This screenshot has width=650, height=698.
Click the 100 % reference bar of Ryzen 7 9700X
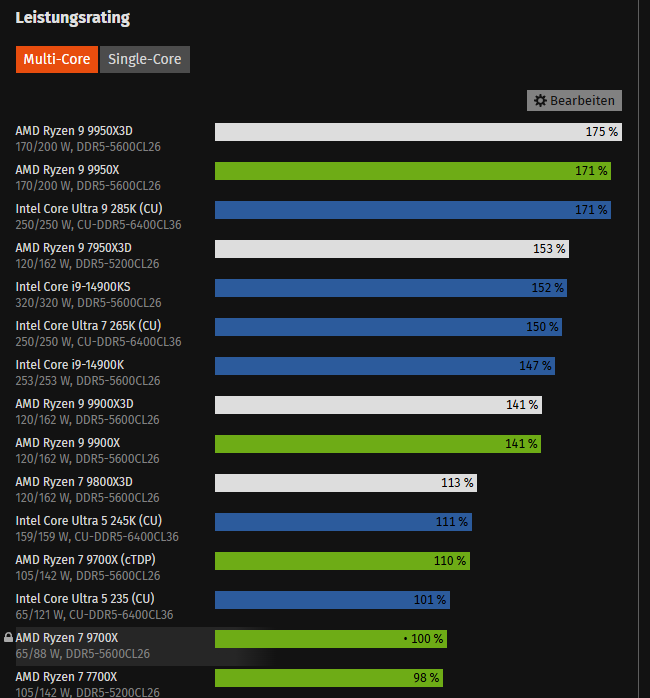click(x=331, y=639)
